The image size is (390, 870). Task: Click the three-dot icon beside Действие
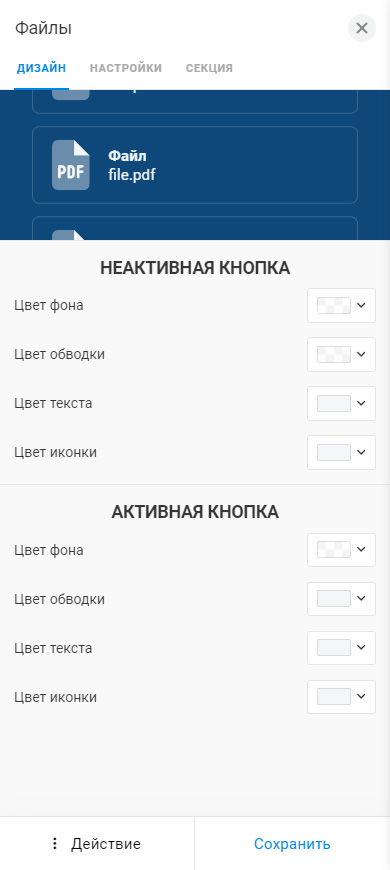[54, 843]
